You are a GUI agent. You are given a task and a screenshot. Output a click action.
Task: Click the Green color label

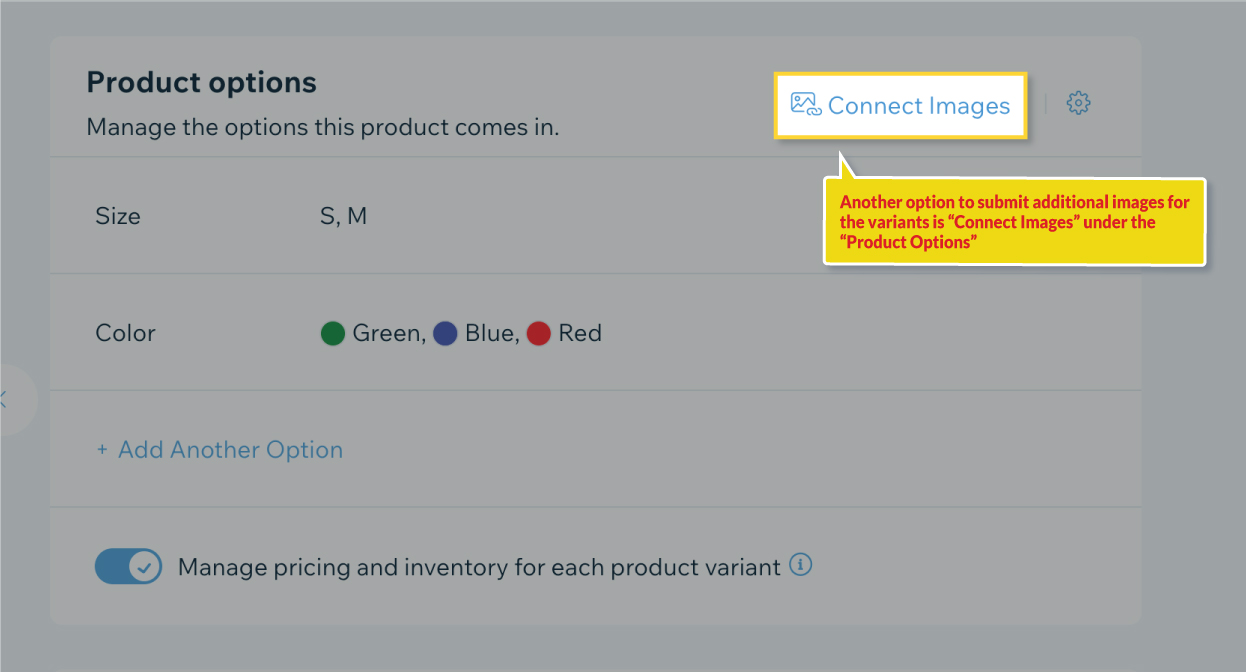389,333
